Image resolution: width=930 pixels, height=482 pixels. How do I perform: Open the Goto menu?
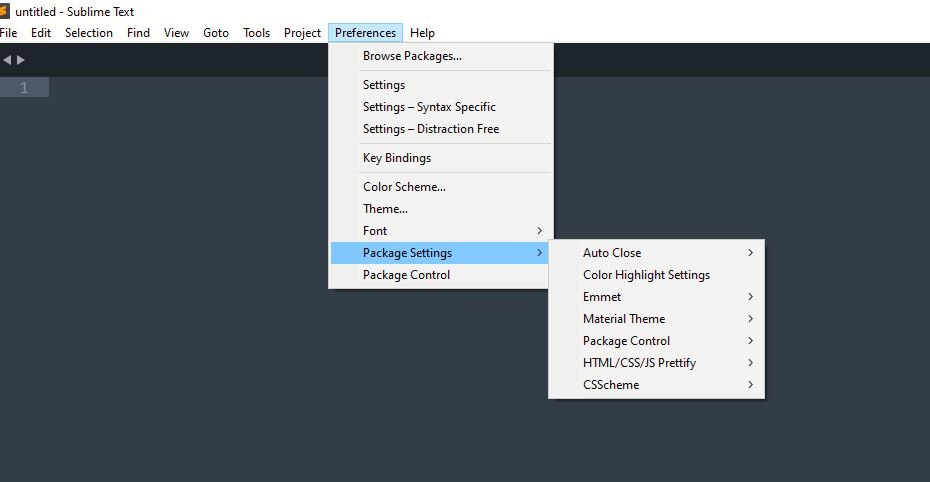tap(216, 33)
